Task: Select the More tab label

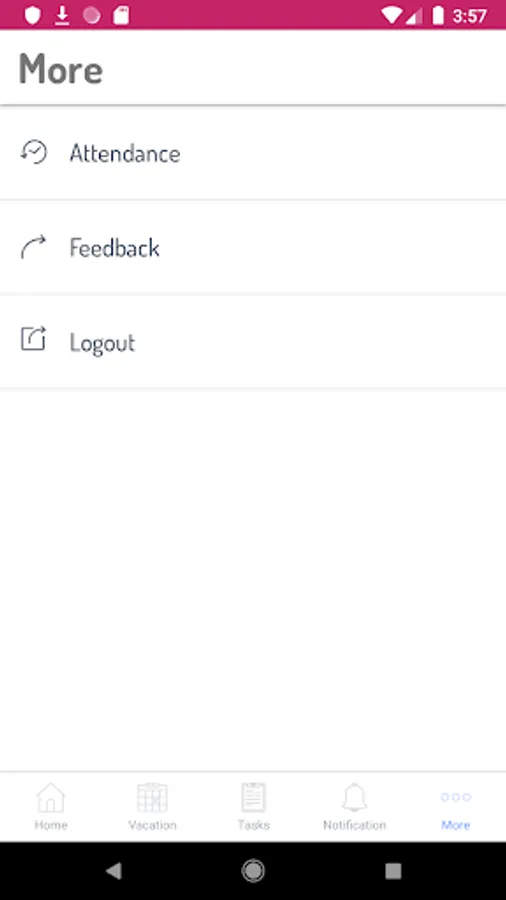Action: pos(456,825)
